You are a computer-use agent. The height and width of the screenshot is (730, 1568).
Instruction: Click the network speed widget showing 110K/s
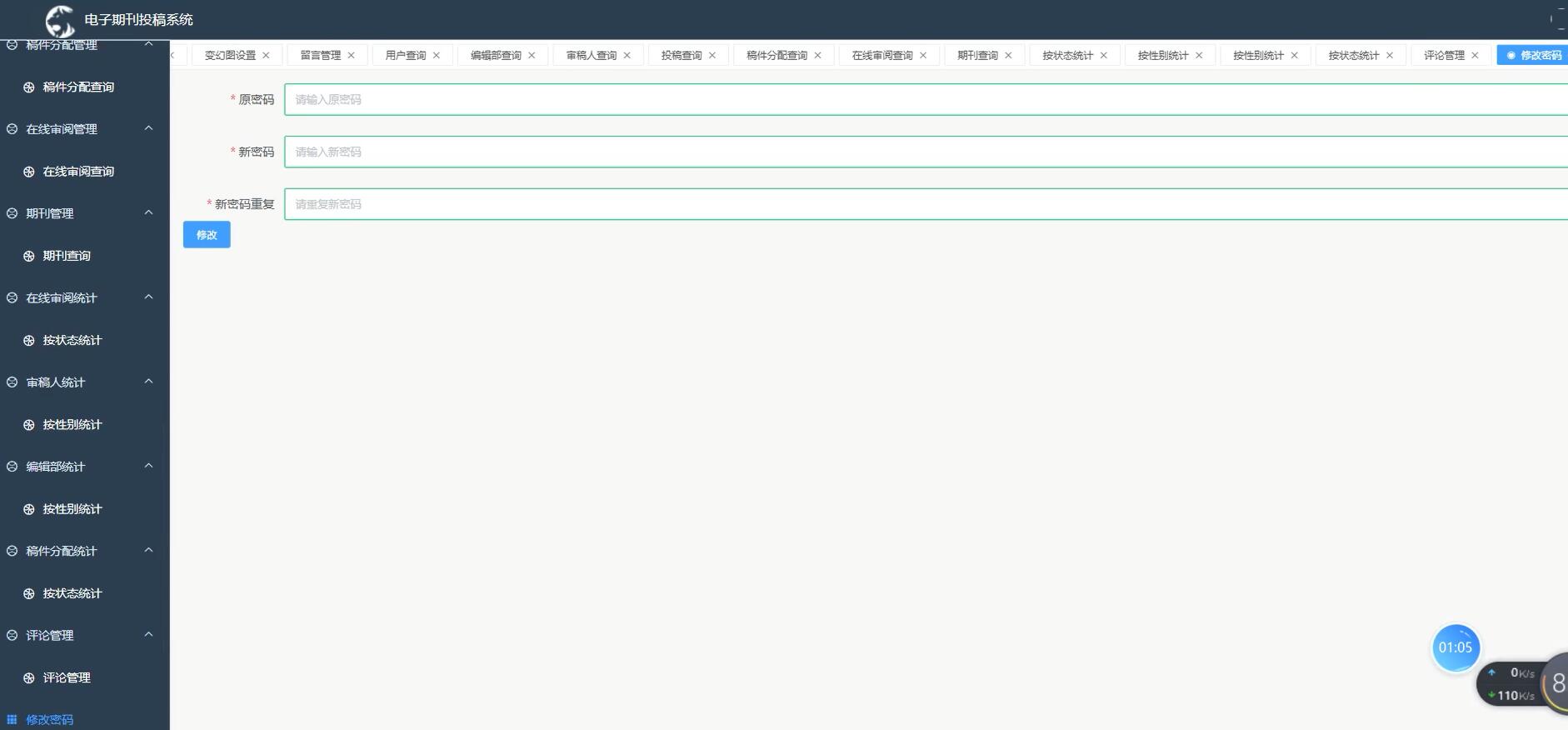click(x=1513, y=684)
